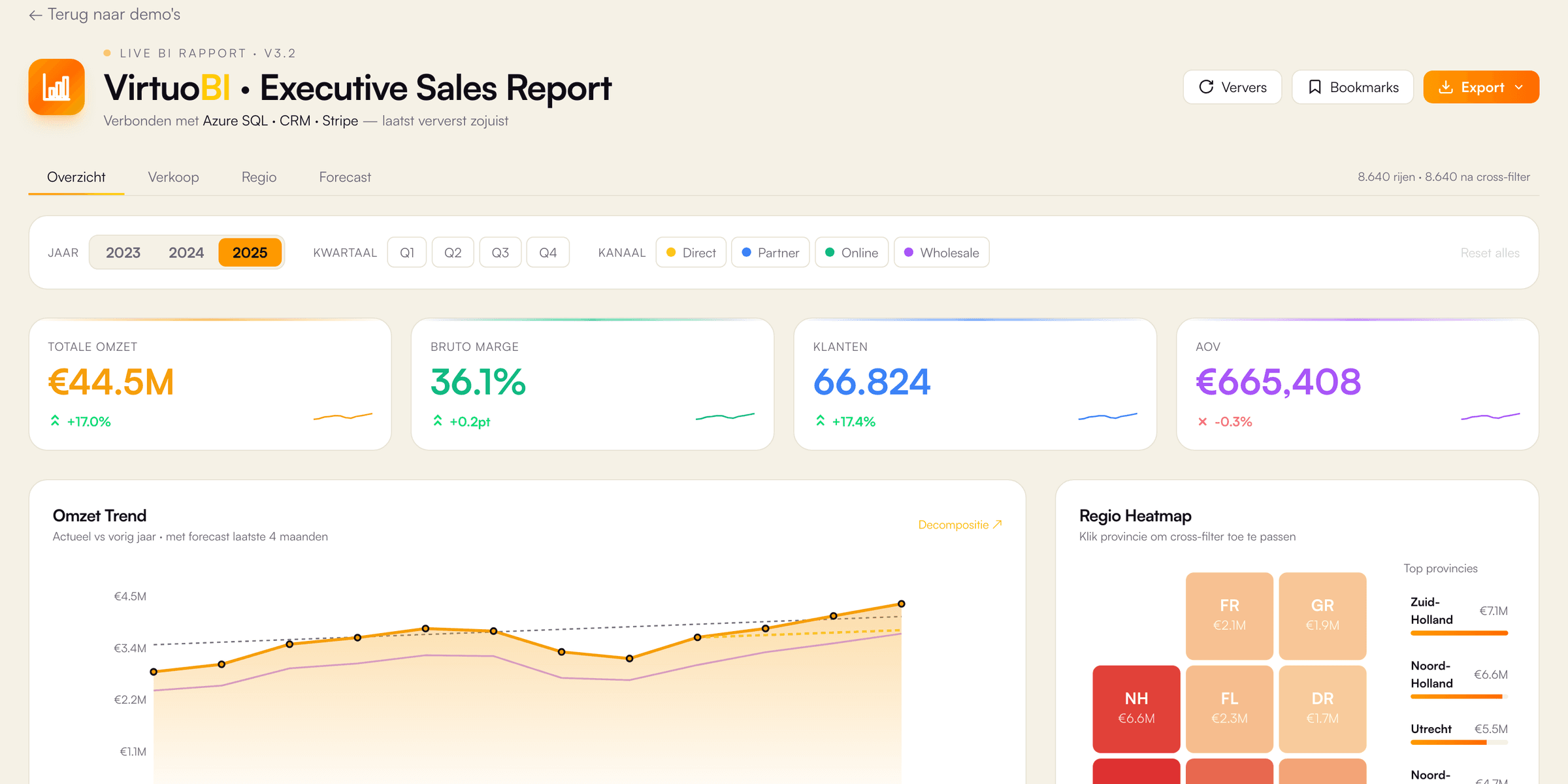Toggle the Partner channel filter
The image size is (1568, 784).
(770, 252)
